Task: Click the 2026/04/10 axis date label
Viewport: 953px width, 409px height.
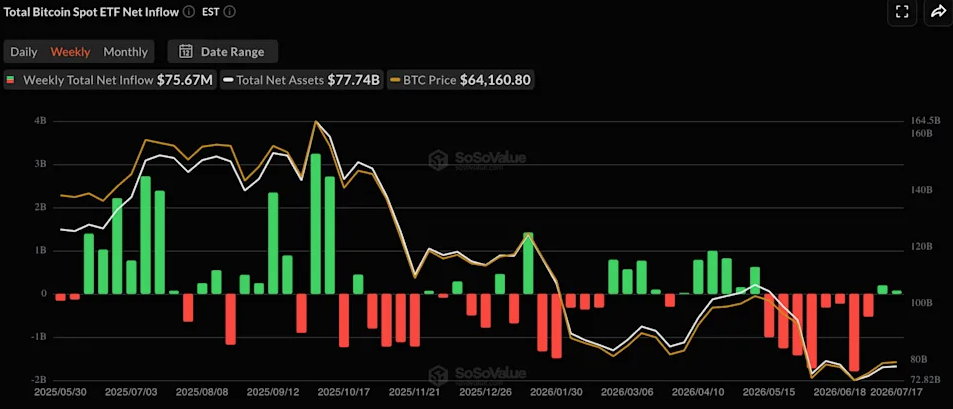Action: click(x=699, y=393)
